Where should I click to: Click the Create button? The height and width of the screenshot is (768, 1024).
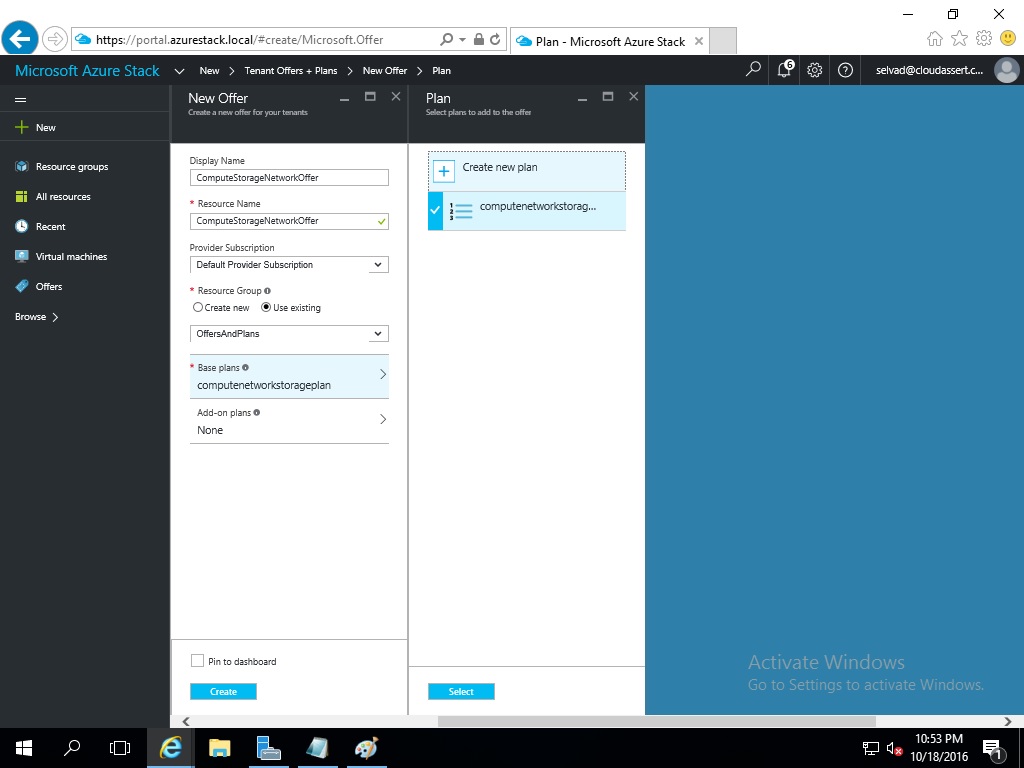(x=223, y=692)
